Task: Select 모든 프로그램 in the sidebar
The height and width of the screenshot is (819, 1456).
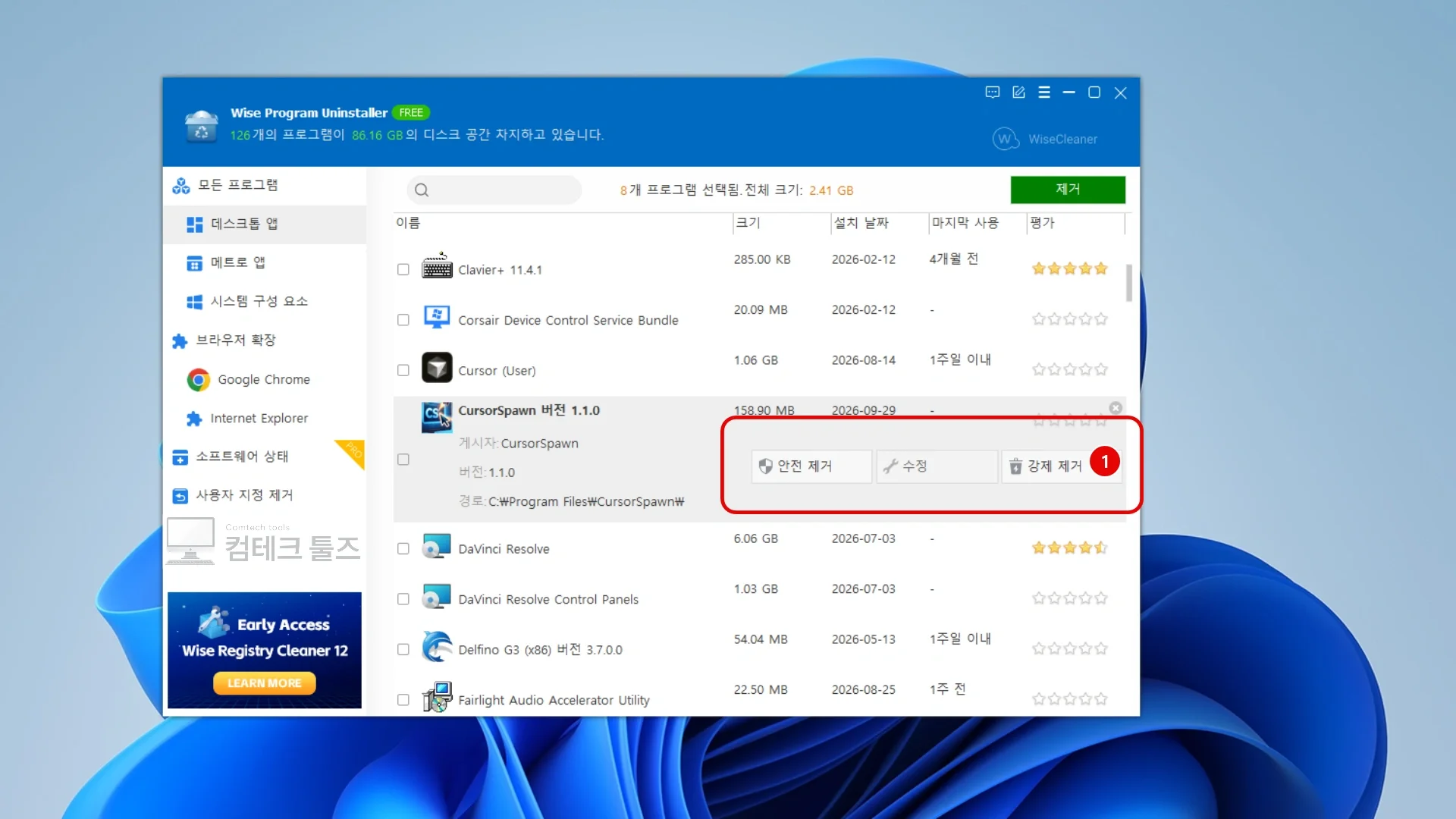Action: [264, 185]
